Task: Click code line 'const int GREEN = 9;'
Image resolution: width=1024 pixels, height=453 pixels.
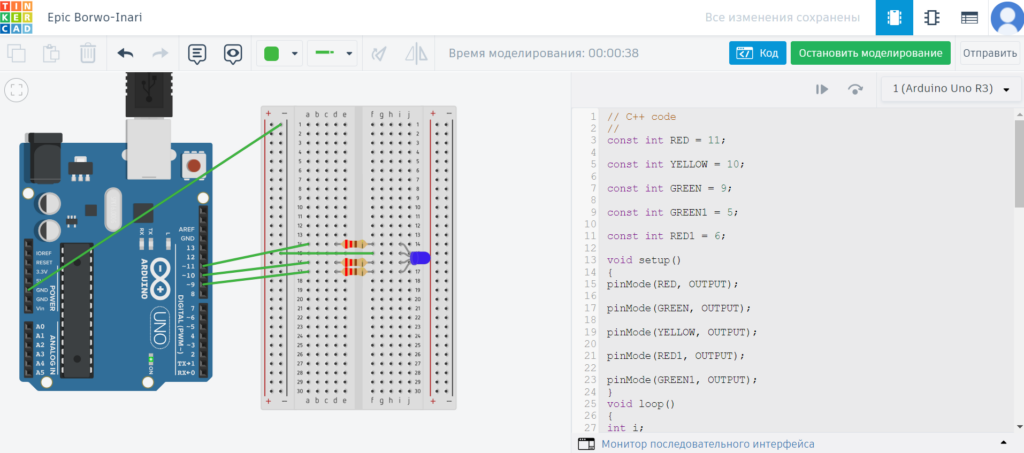Action: pos(669,188)
